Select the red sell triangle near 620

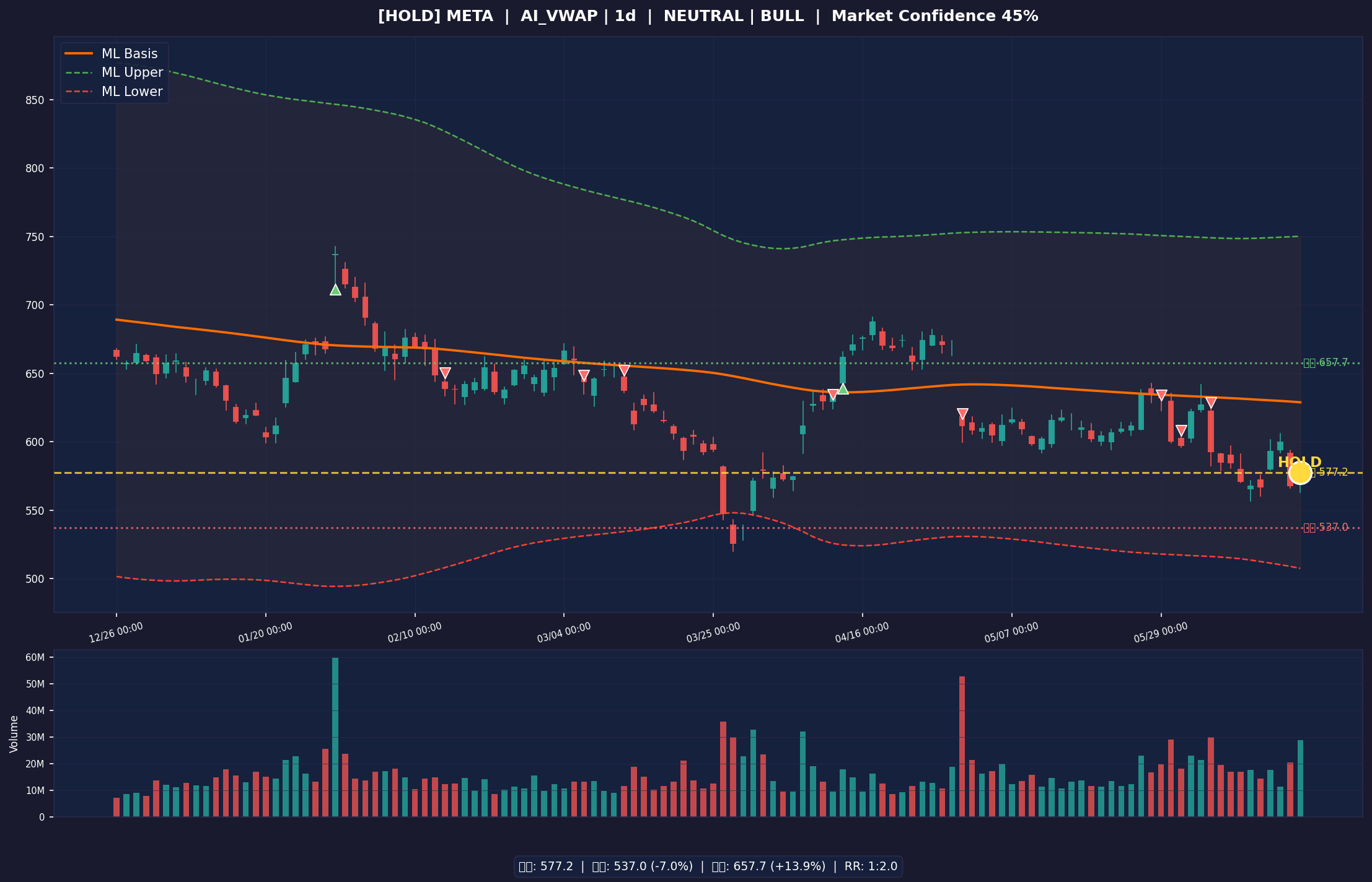[962, 414]
